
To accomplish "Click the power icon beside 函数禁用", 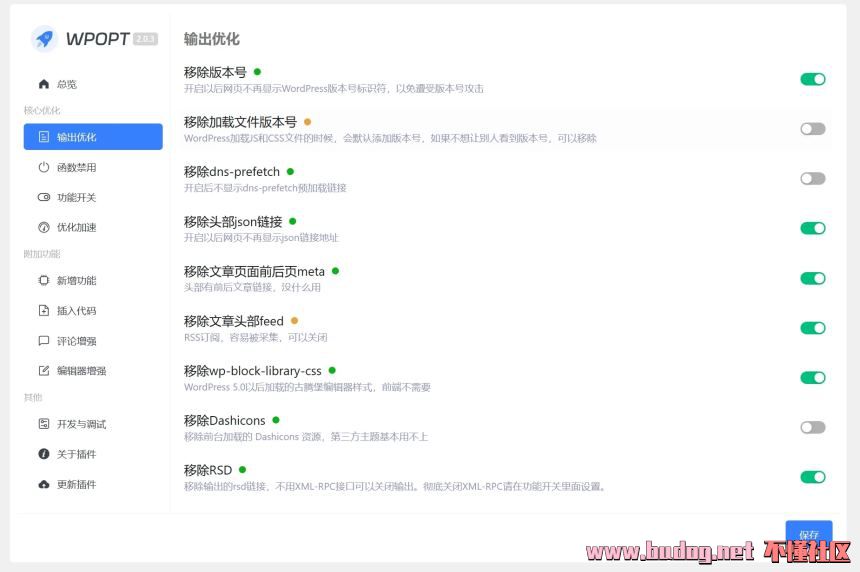I will click(44, 167).
